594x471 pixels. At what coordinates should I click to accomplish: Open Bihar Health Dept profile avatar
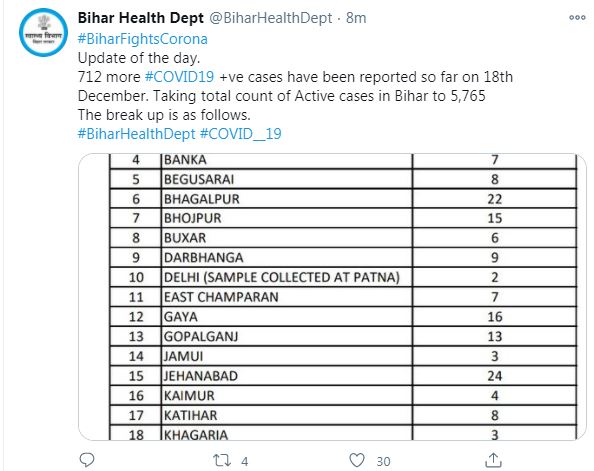pos(43,33)
